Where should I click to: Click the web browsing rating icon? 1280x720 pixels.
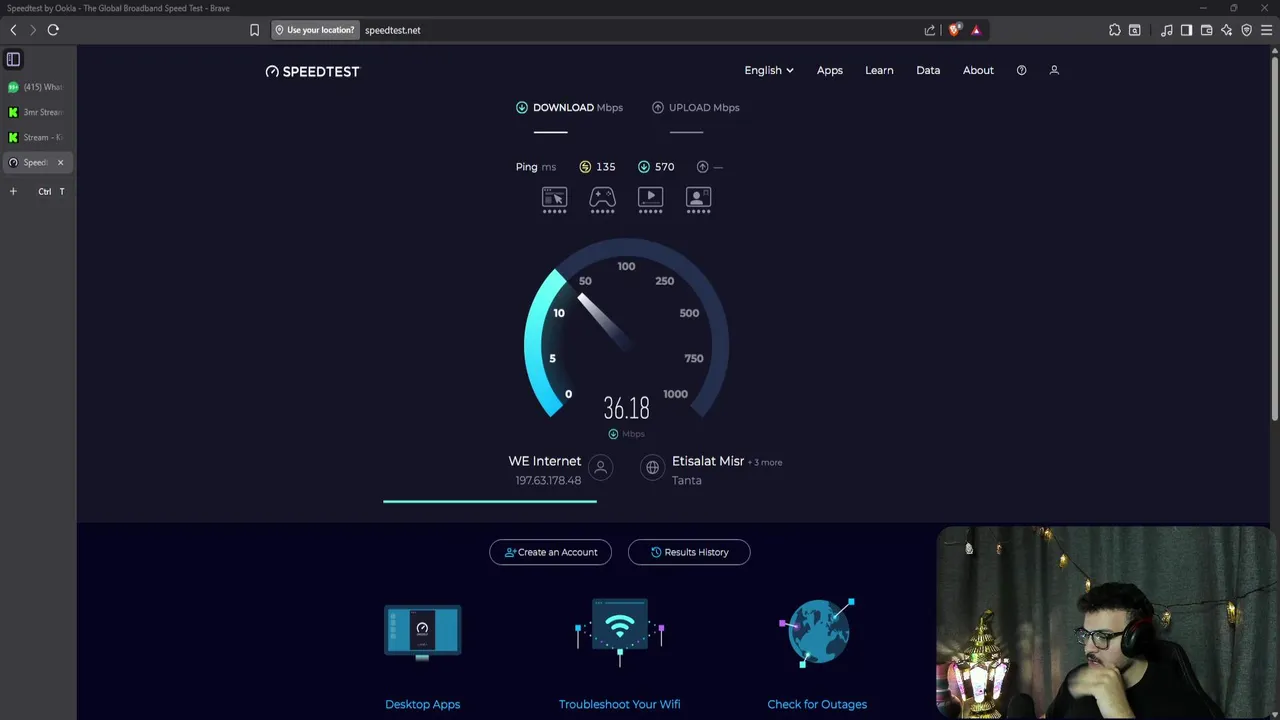click(x=554, y=198)
